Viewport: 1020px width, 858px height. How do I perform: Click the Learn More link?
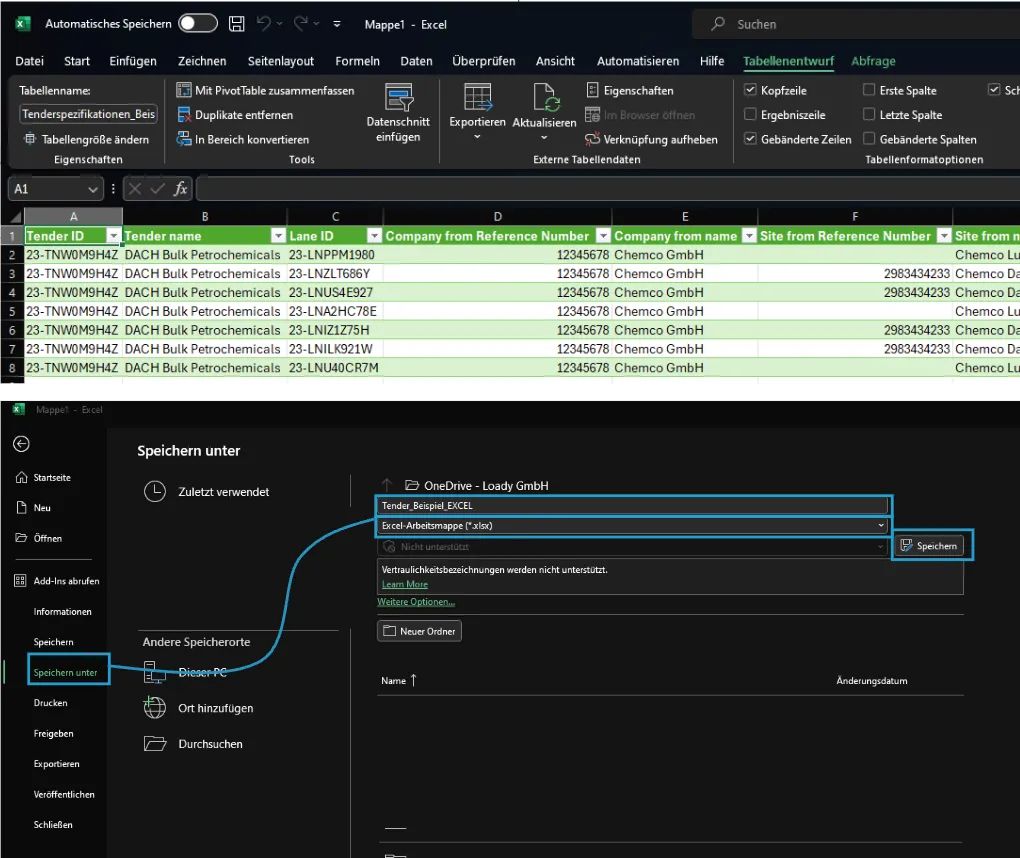pyautogui.click(x=405, y=584)
